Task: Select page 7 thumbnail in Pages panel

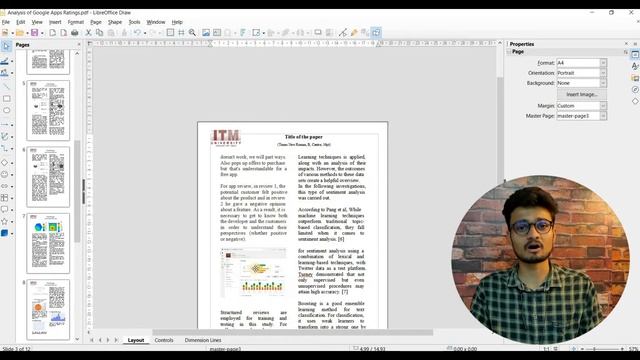Action: coord(48,243)
